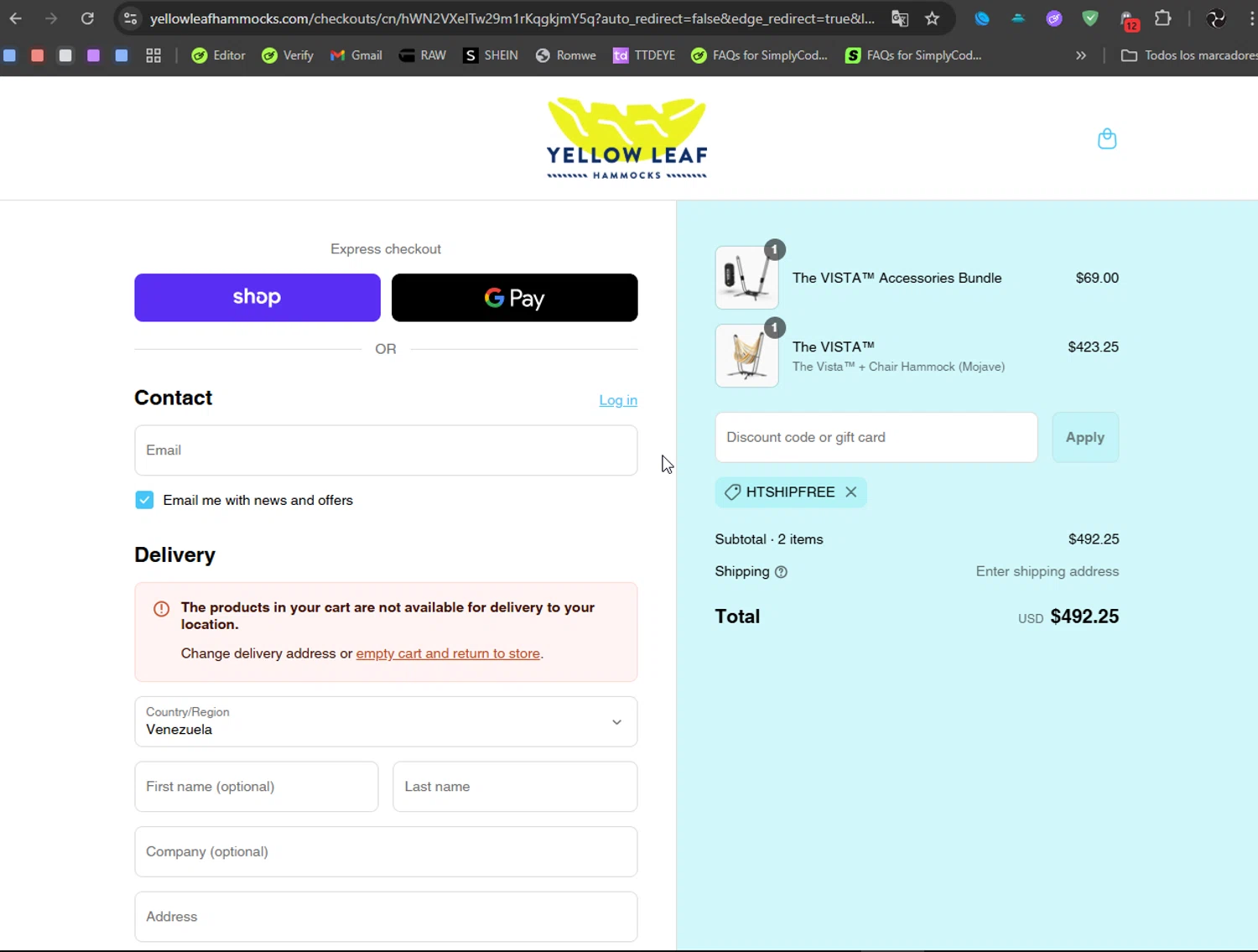Click the Last name field
1258x952 pixels.
[515, 787]
